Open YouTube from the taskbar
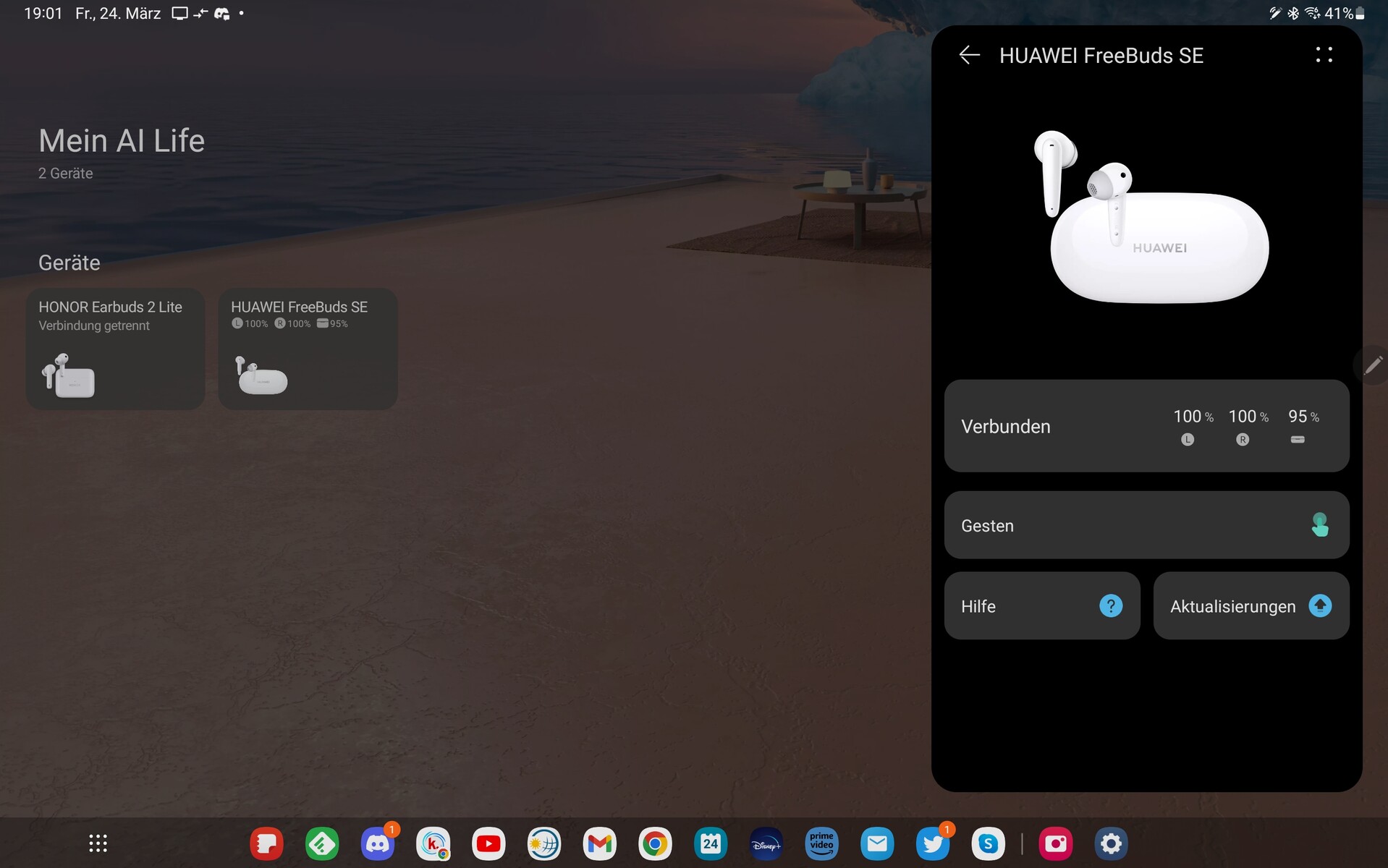1388x868 pixels. click(488, 843)
